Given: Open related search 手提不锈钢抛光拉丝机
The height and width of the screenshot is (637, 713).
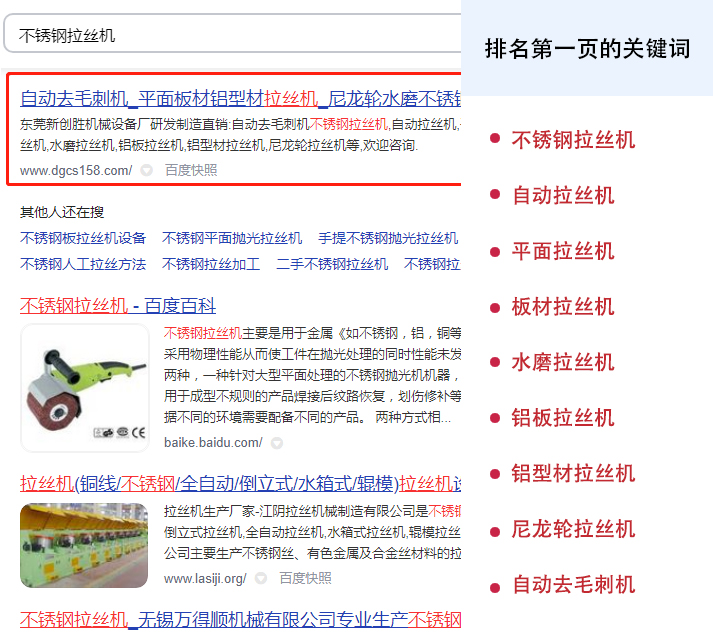Looking at the screenshot, I should [388, 238].
